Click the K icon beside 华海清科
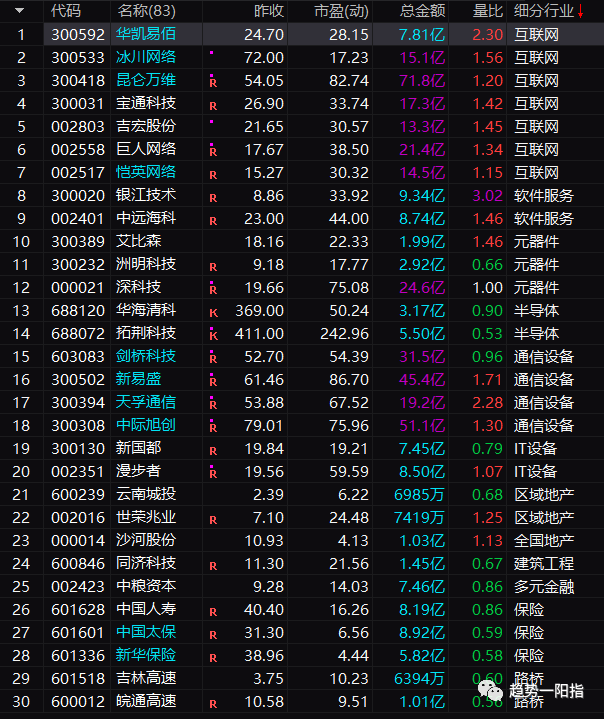Viewport: 604px width, 719px height. [x=213, y=313]
